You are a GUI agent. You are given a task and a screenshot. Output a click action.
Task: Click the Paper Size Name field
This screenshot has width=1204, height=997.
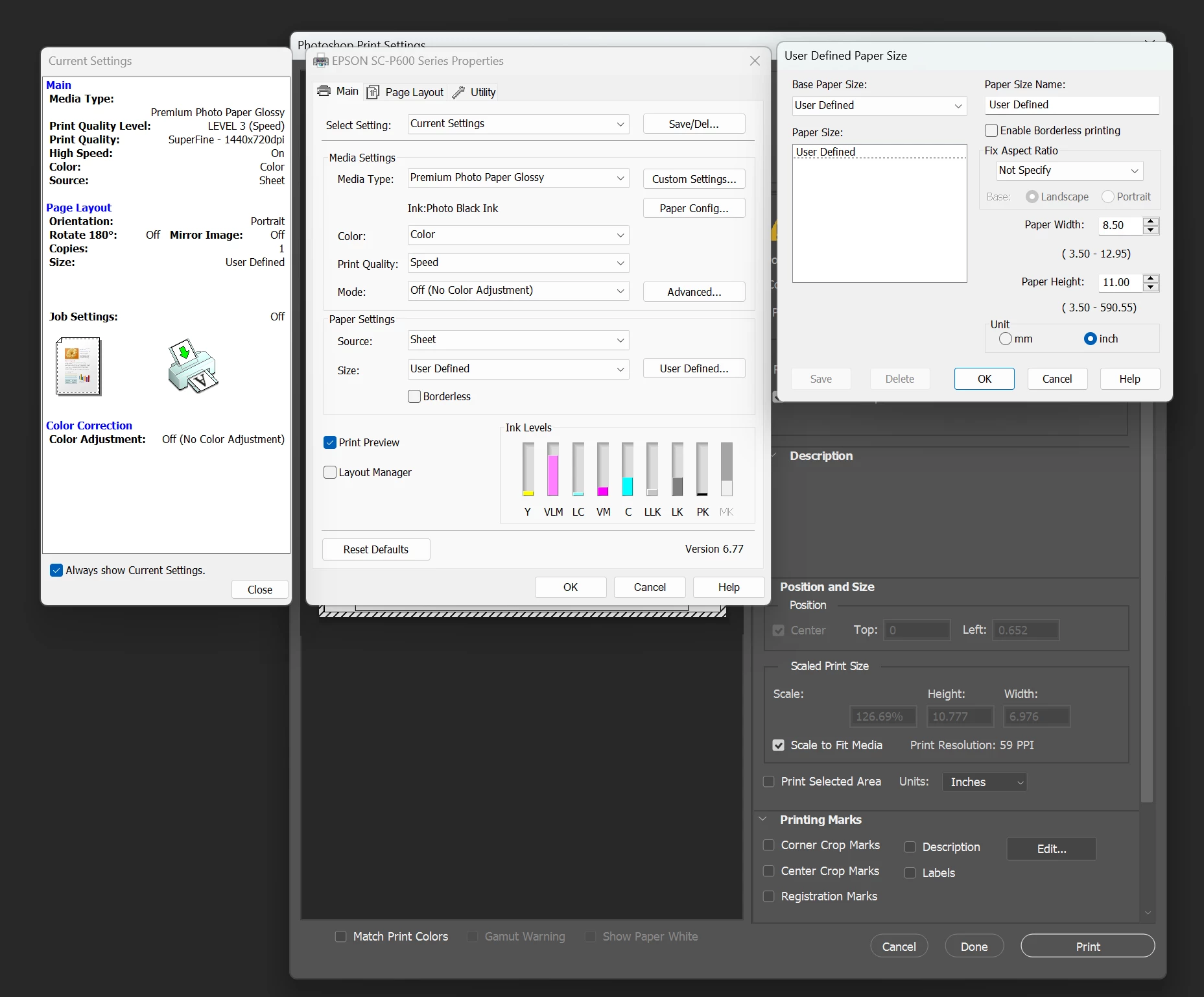coord(1071,105)
